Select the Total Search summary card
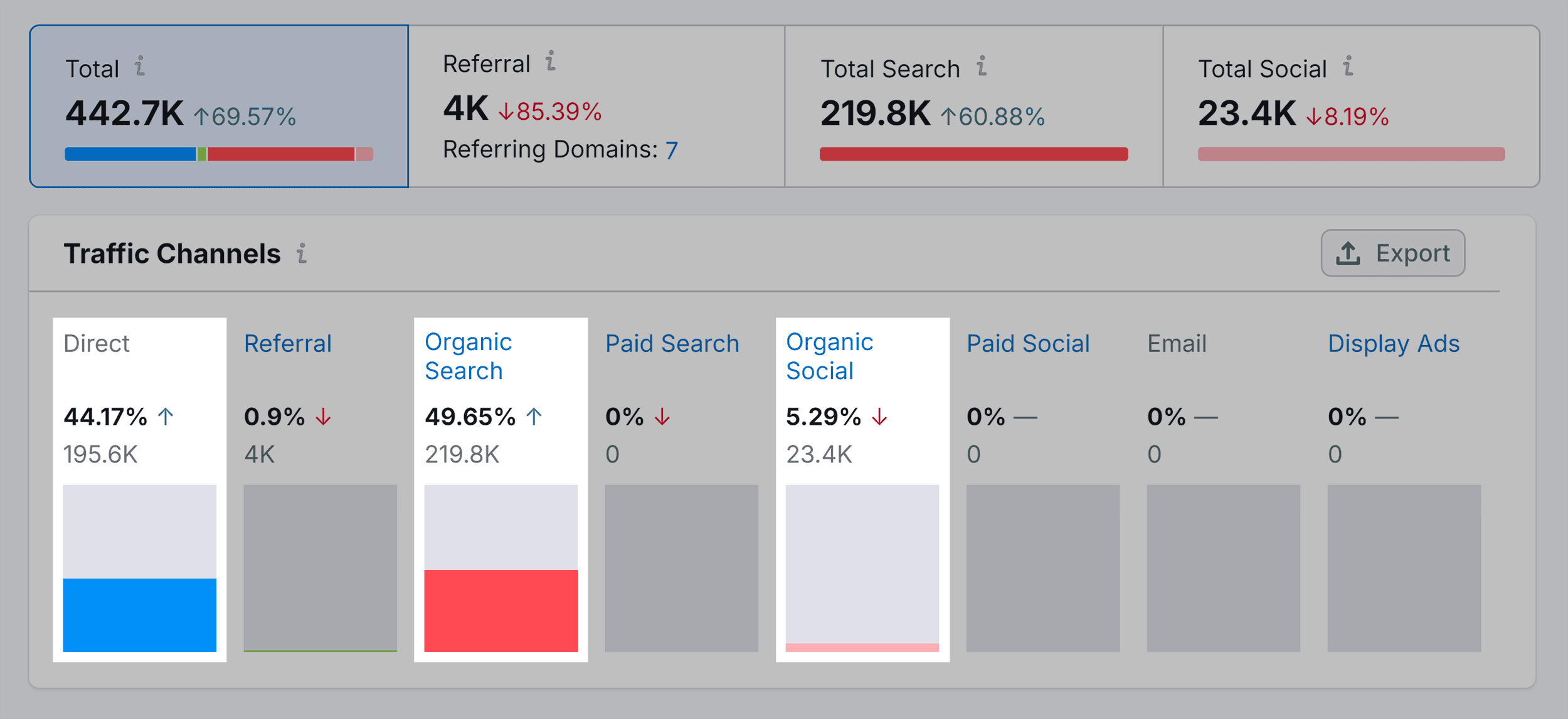This screenshot has width=1568, height=719. [x=972, y=105]
